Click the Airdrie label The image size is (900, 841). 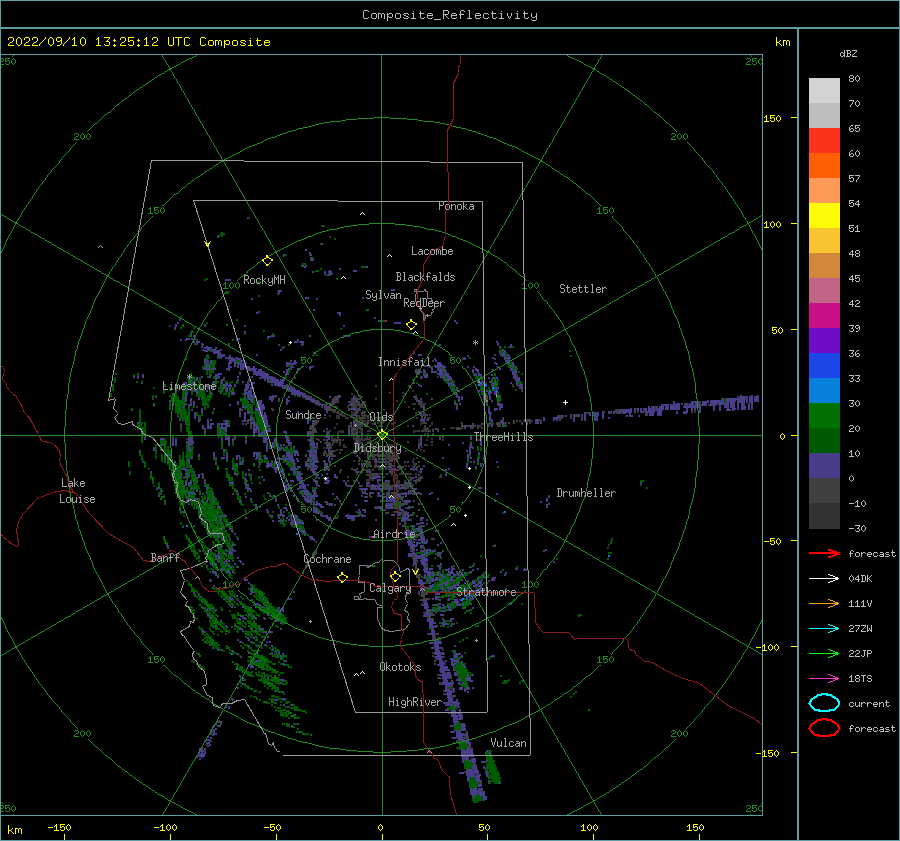click(394, 534)
